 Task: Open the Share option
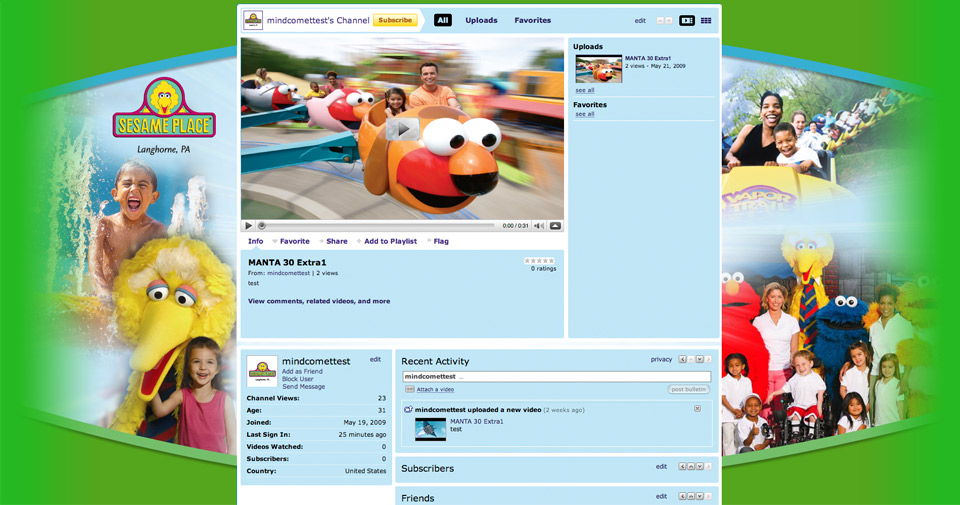click(x=337, y=241)
